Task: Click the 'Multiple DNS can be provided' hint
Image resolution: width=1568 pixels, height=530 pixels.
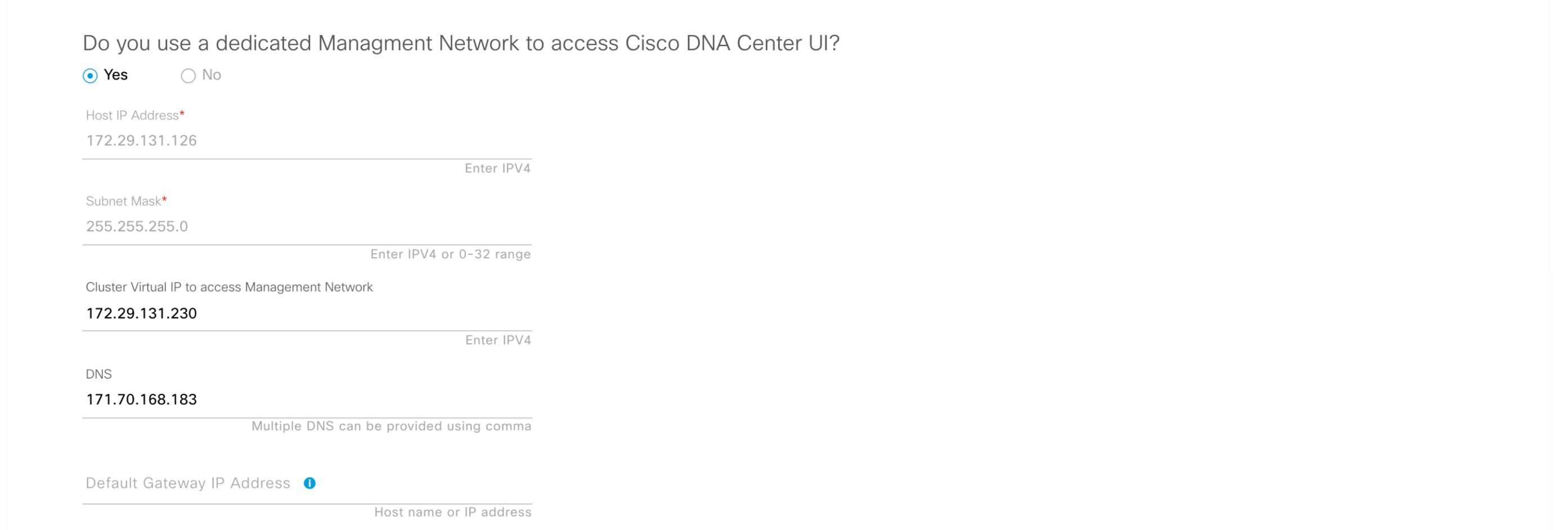Action: pyautogui.click(x=392, y=426)
